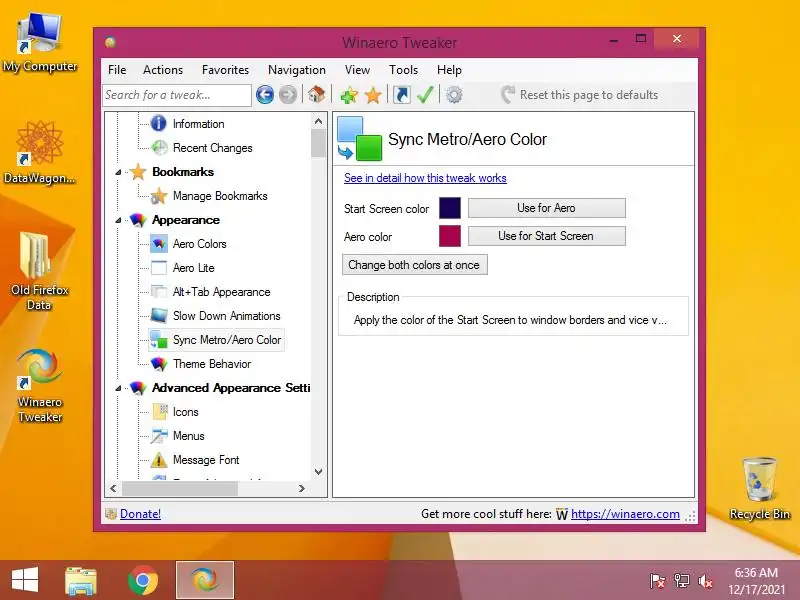This screenshot has height=600, width=800.
Task: Click tree scrollbar up arrow
Action: tap(318, 121)
